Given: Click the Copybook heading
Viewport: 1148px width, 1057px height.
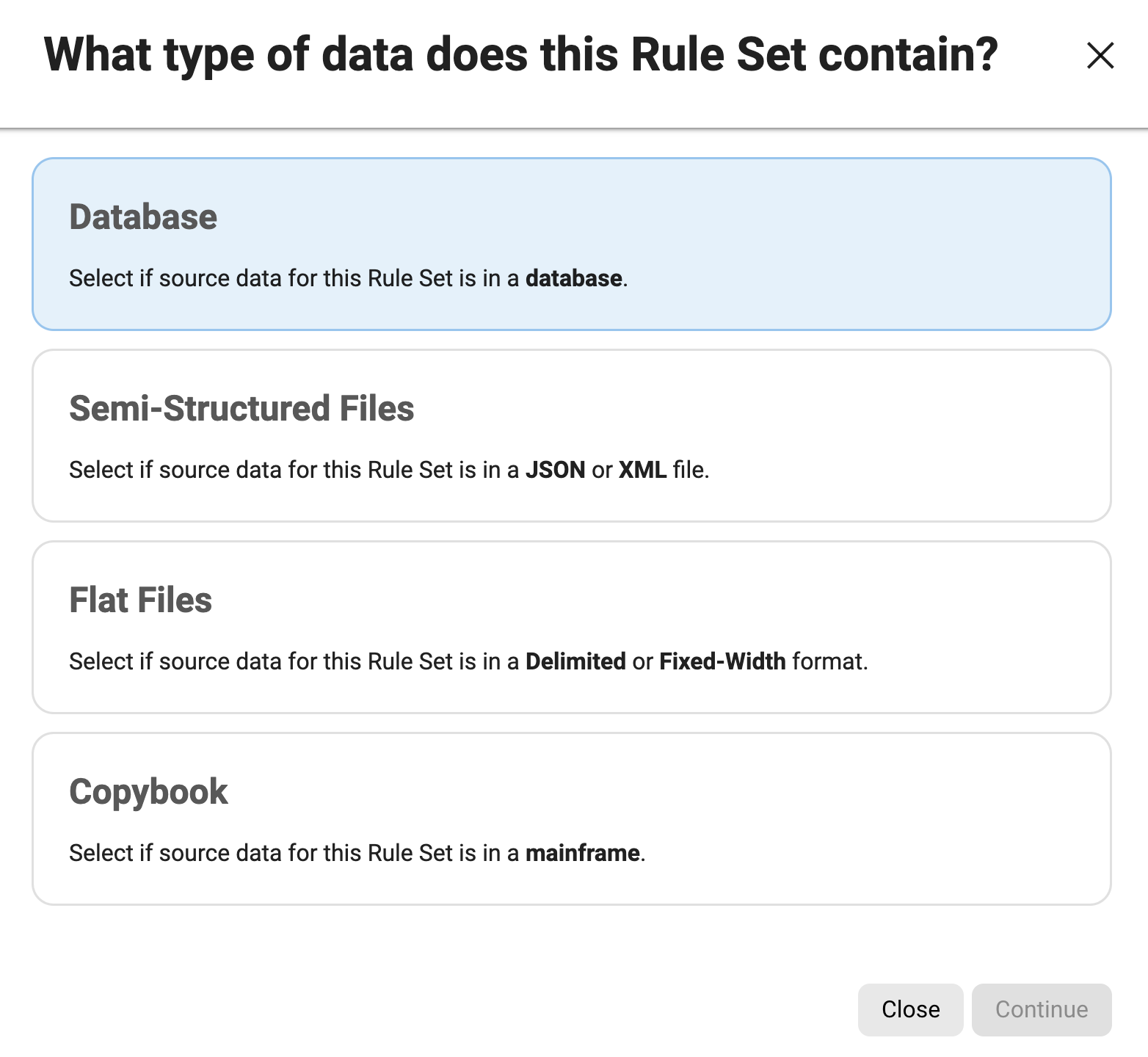Looking at the screenshot, I should 148,791.
